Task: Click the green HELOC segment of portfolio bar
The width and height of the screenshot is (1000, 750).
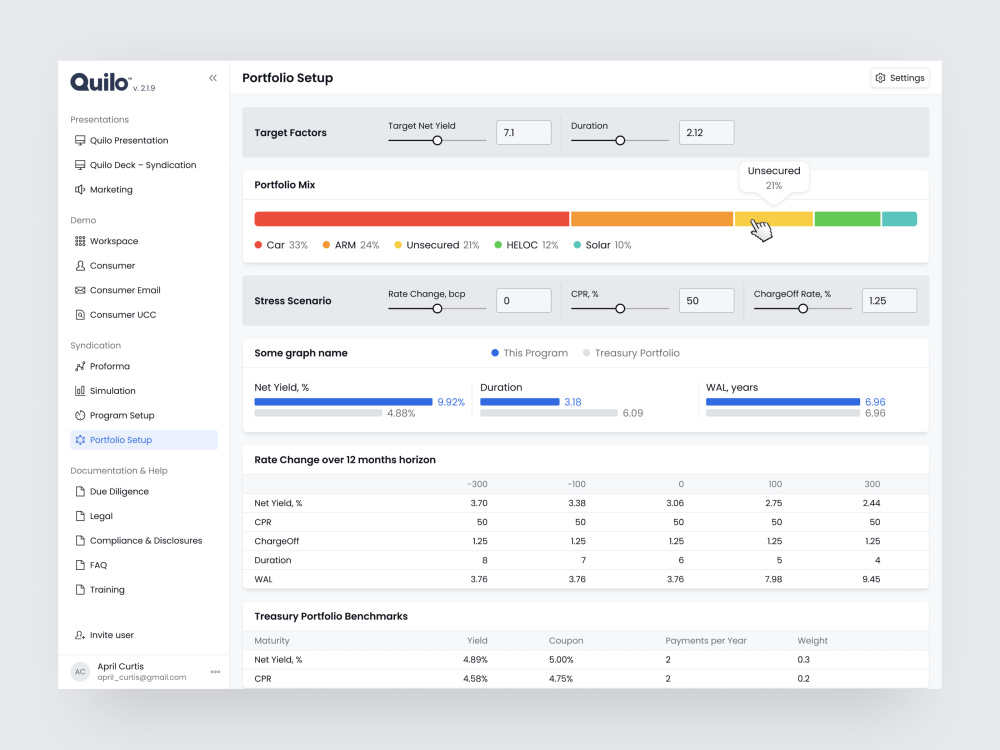Action: point(848,219)
